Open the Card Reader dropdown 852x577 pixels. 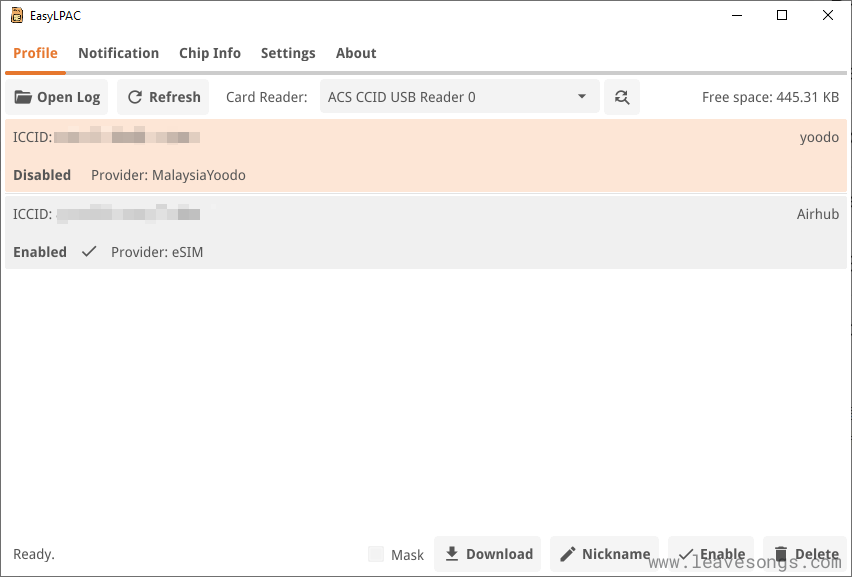458,97
